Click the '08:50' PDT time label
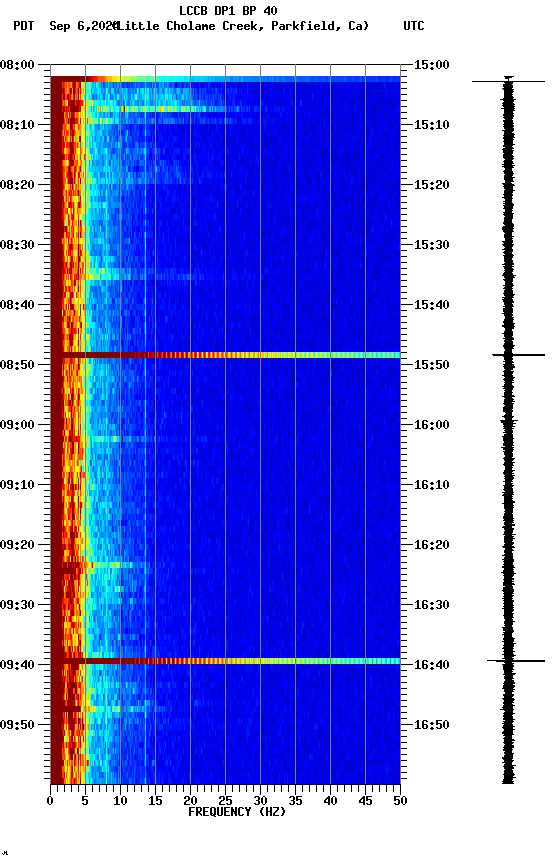The height and width of the screenshot is (864, 552). tap(17, 365)
